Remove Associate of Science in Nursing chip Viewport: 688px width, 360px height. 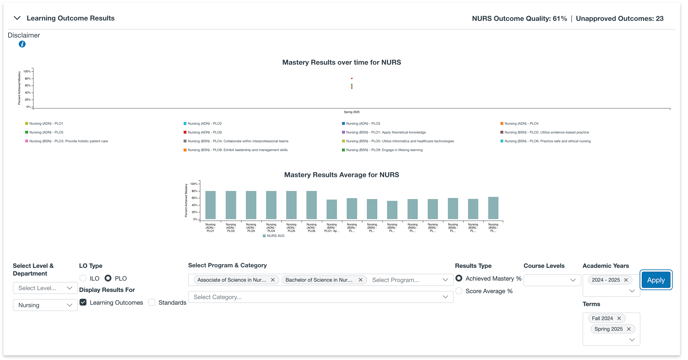pos(272,280)
